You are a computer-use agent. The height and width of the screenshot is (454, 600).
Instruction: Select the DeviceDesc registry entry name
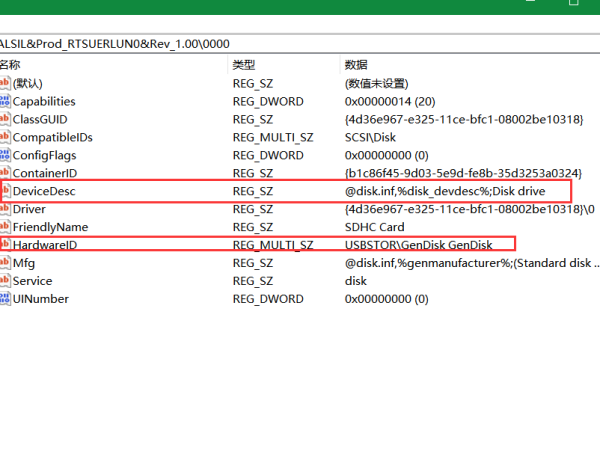(x=43, y=191)
